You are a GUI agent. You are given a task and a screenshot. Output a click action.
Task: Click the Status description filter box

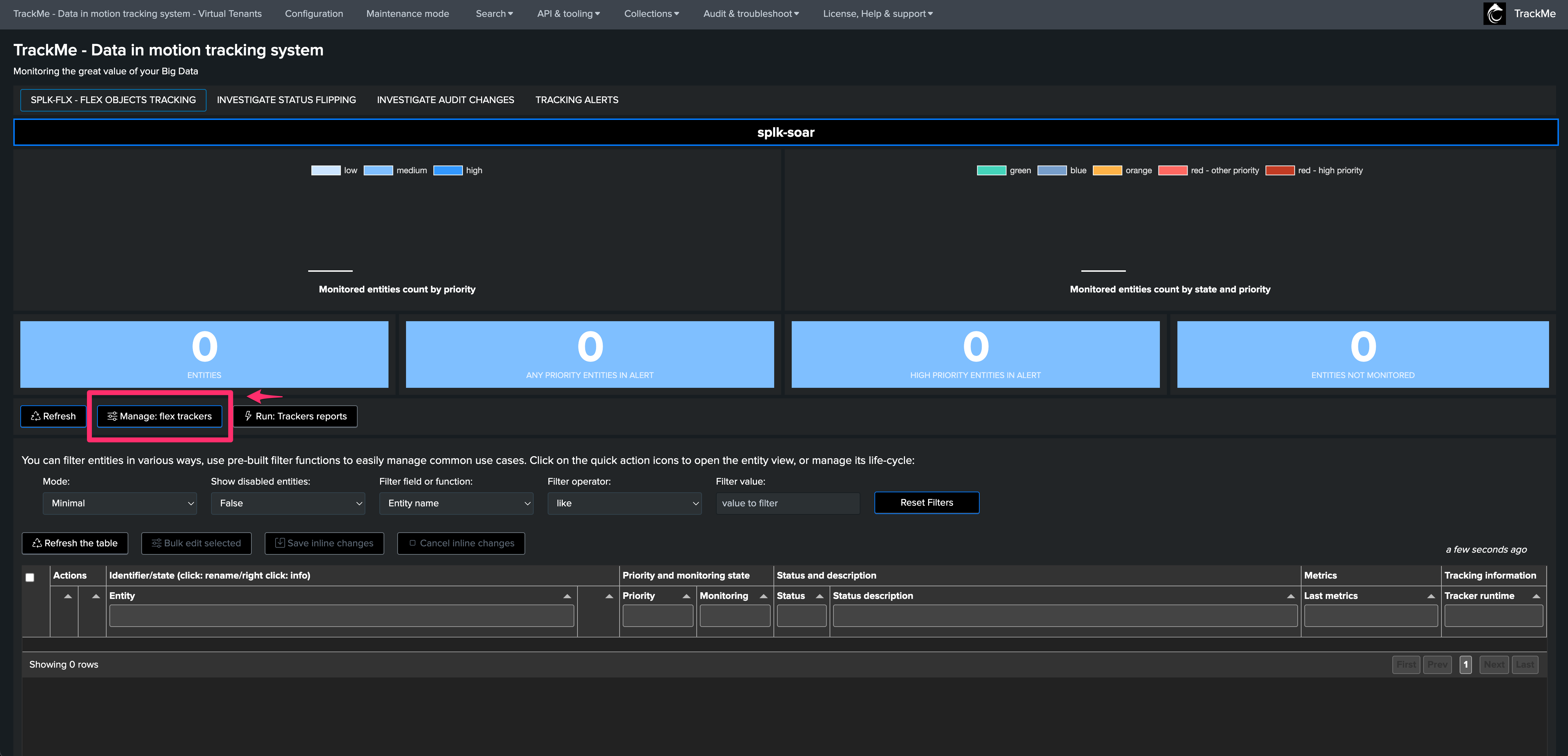(1065, 616)
